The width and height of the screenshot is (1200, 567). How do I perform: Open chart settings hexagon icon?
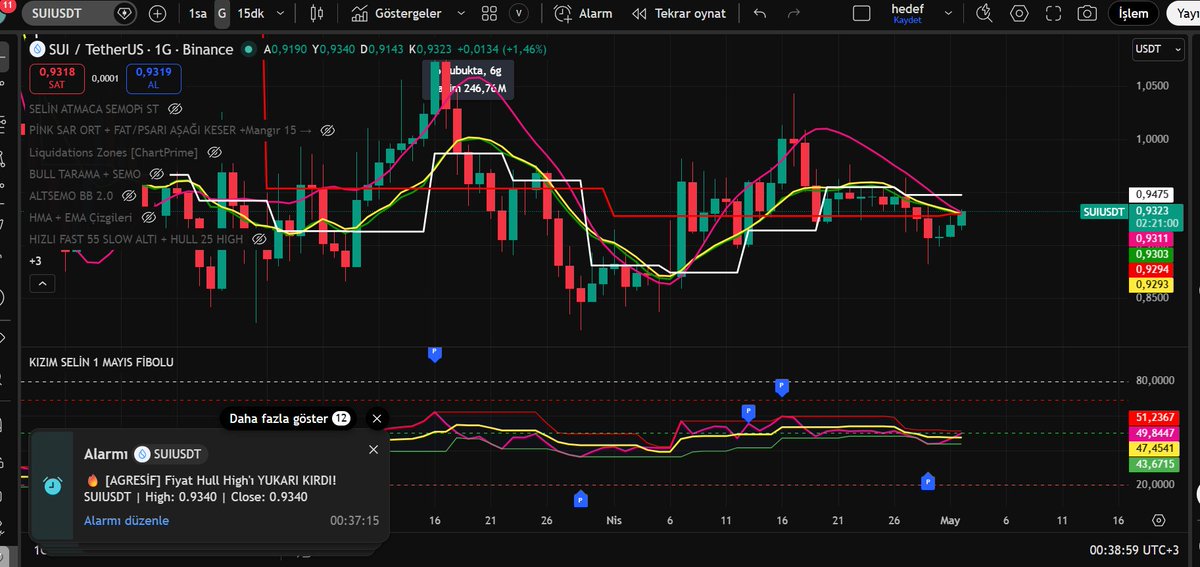click(1019, 14)
